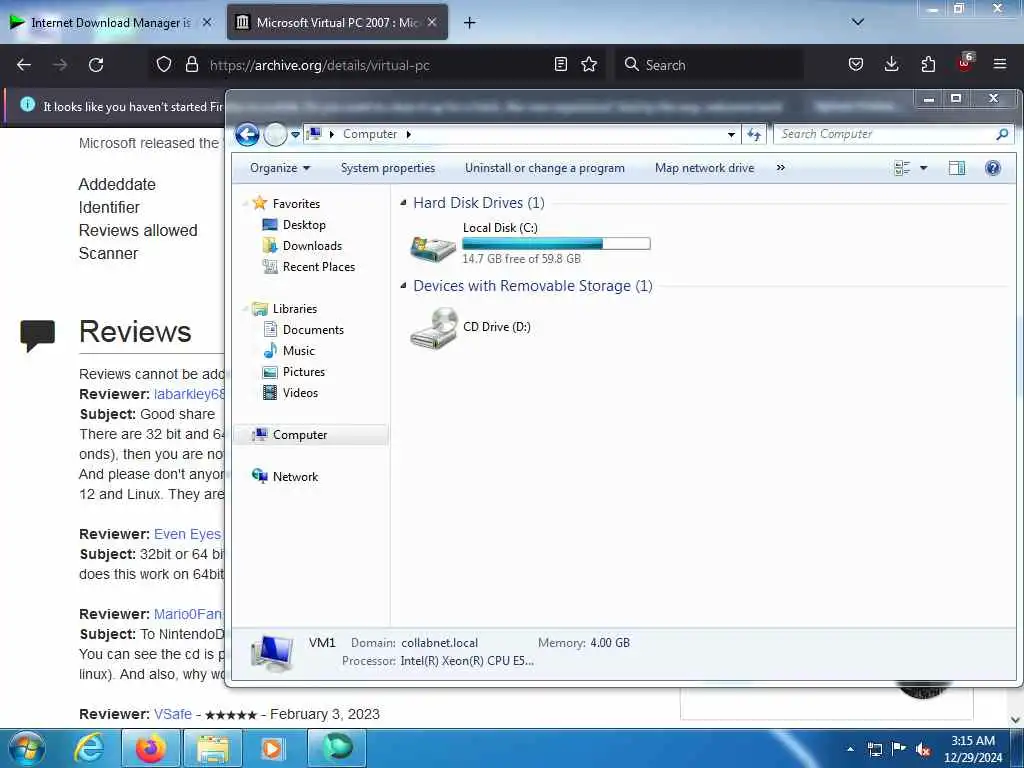Toggle Firefox reader view icon

click(x=560, y=64)
